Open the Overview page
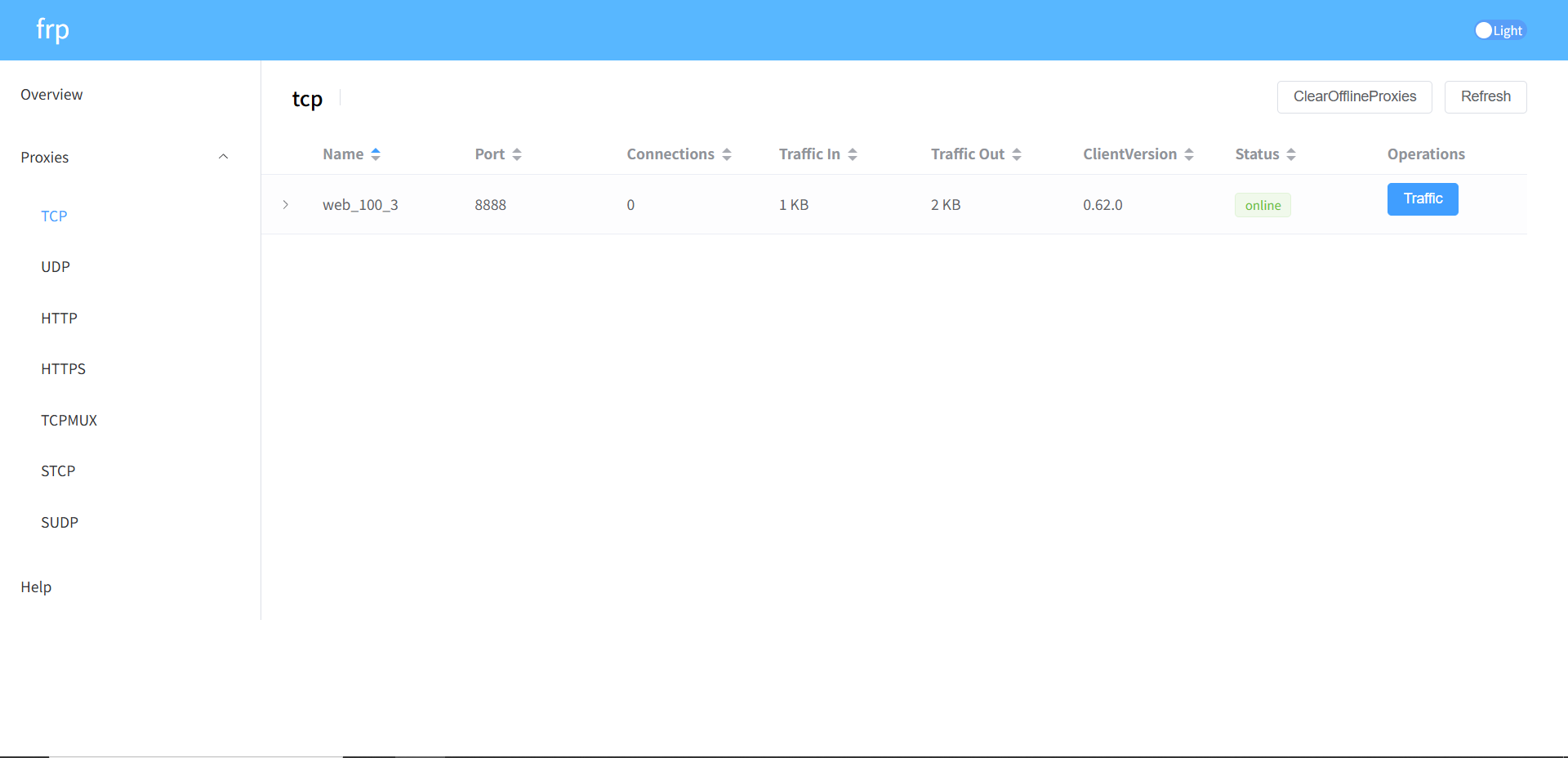Screen dimensions: 1568x758 click(51, 95)
